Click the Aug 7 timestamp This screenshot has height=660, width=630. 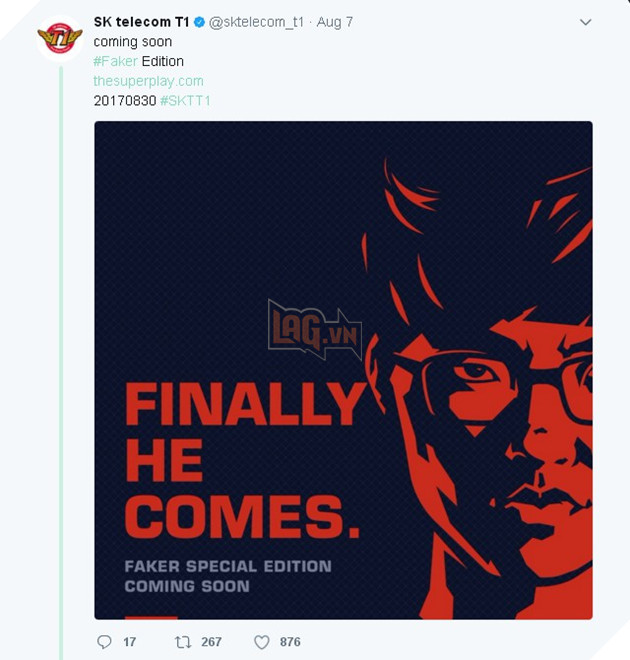coord(334,22)
